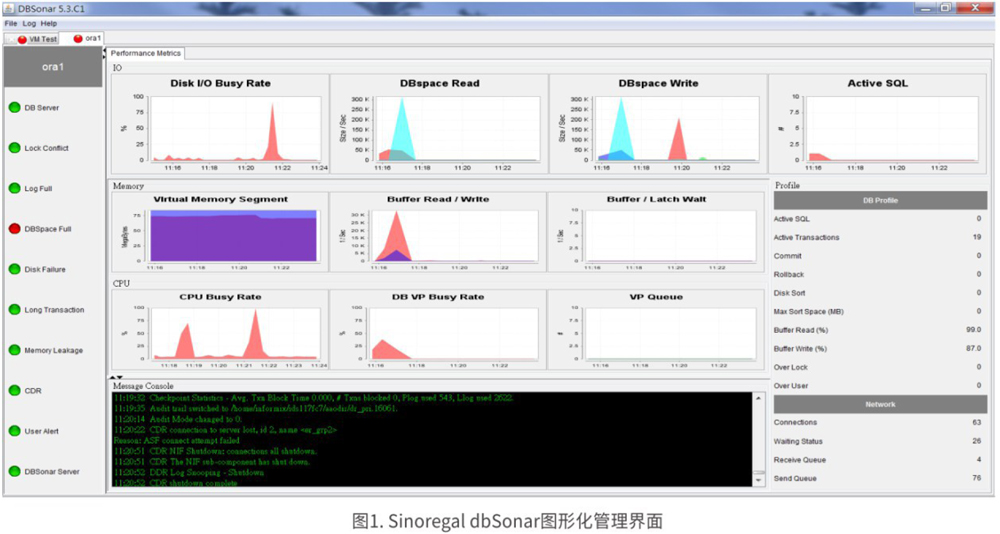This screenshot has height=534, width=1000.
Task: Click the Lock Conflict label
Action: click(47, 148)
